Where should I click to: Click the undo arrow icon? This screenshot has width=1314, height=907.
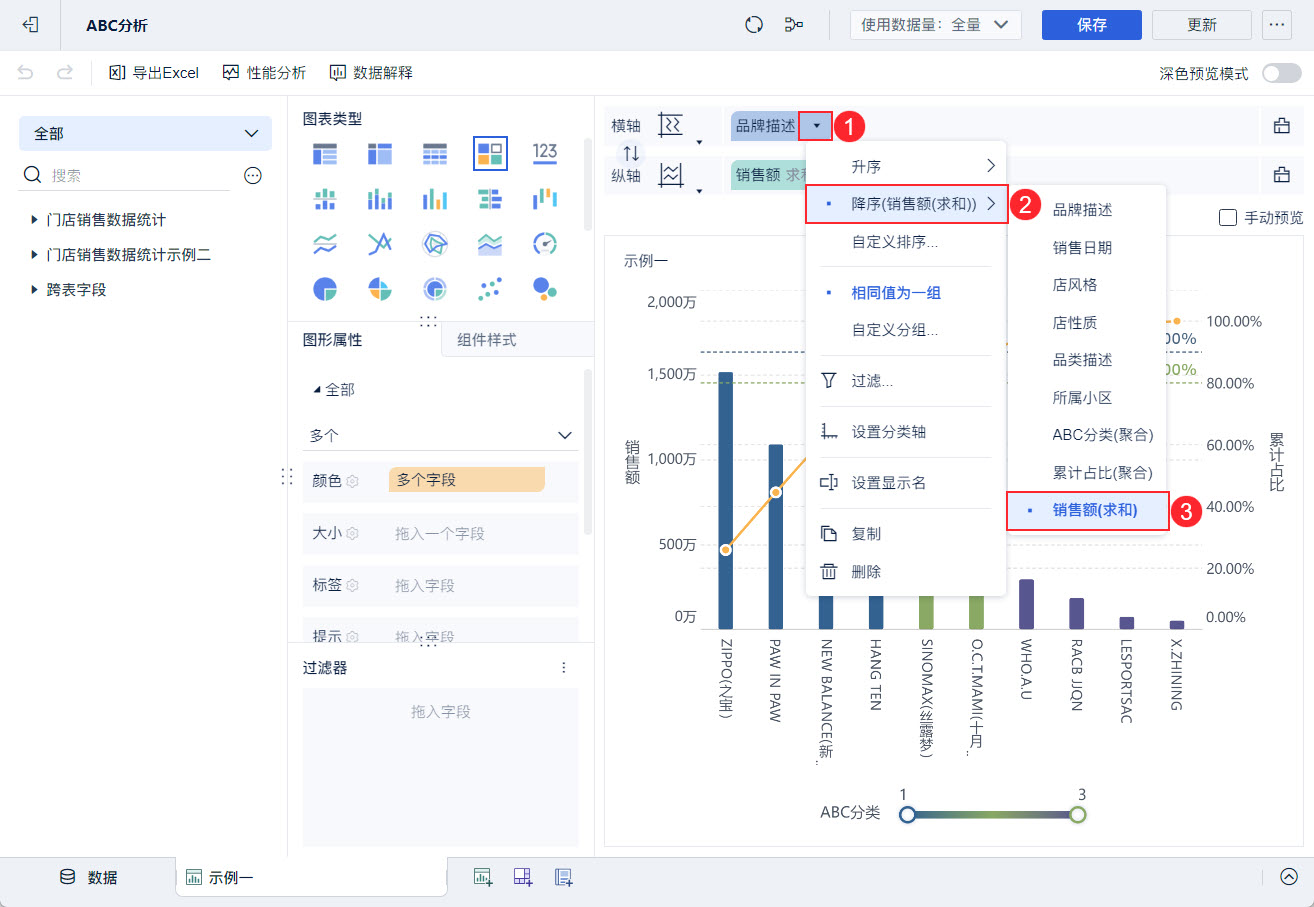[x=26, y=72]
